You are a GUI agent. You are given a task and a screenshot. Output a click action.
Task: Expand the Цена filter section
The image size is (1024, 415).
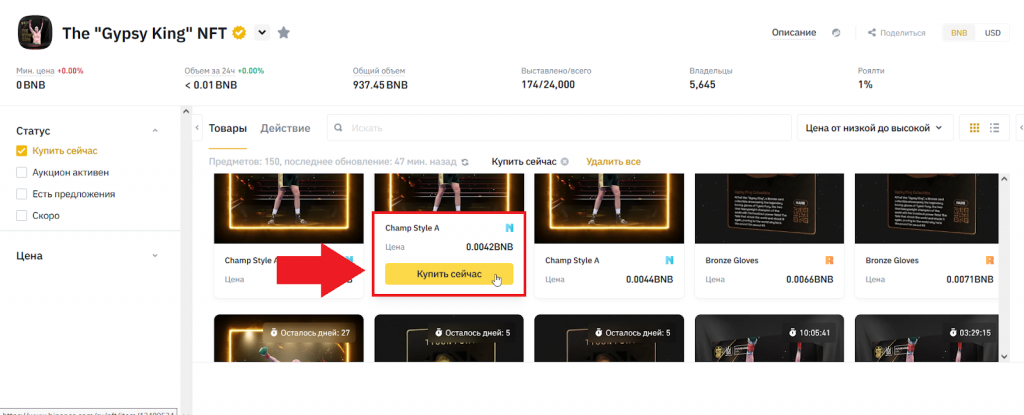click(155, 256)
